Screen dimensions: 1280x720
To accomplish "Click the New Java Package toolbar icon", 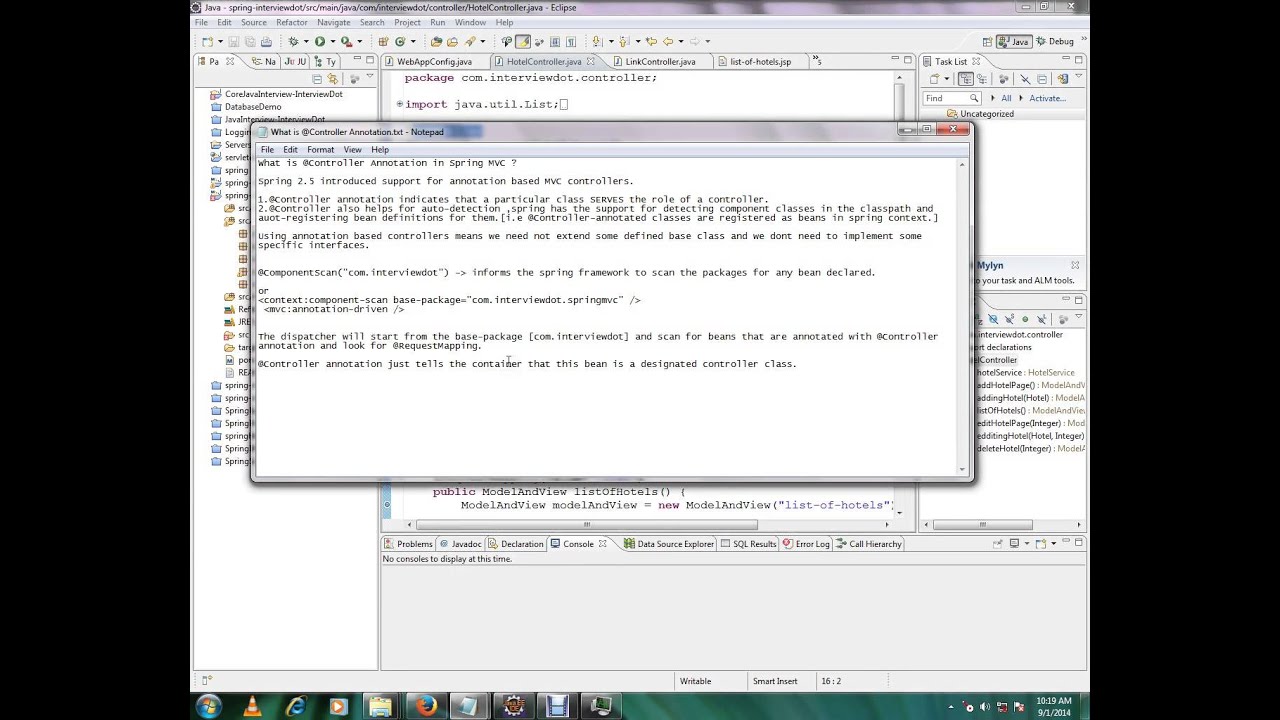I will (383, 41).
